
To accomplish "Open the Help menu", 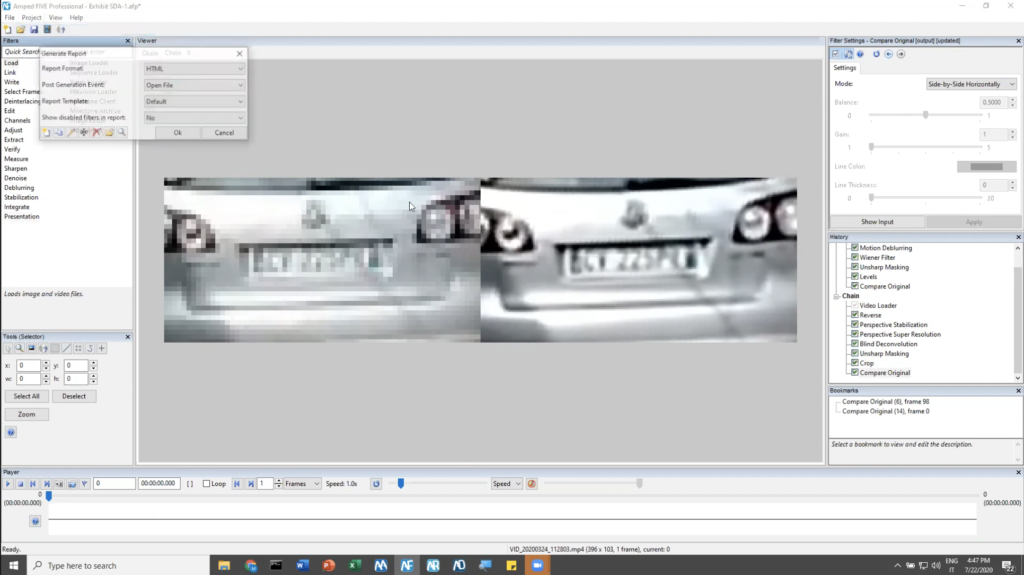I will (76, 18).
